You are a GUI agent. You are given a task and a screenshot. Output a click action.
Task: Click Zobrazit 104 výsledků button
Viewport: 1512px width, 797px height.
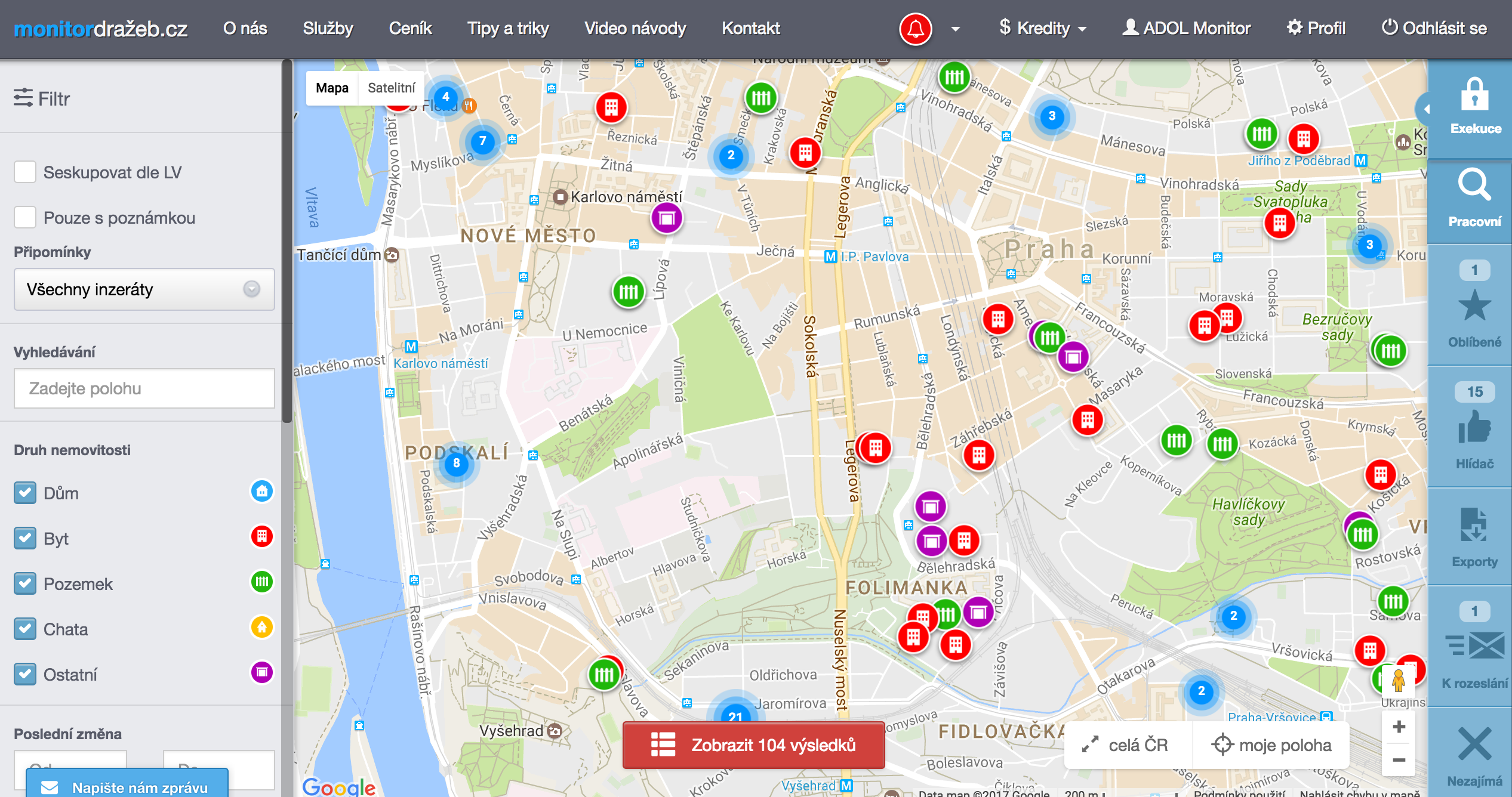753,745
